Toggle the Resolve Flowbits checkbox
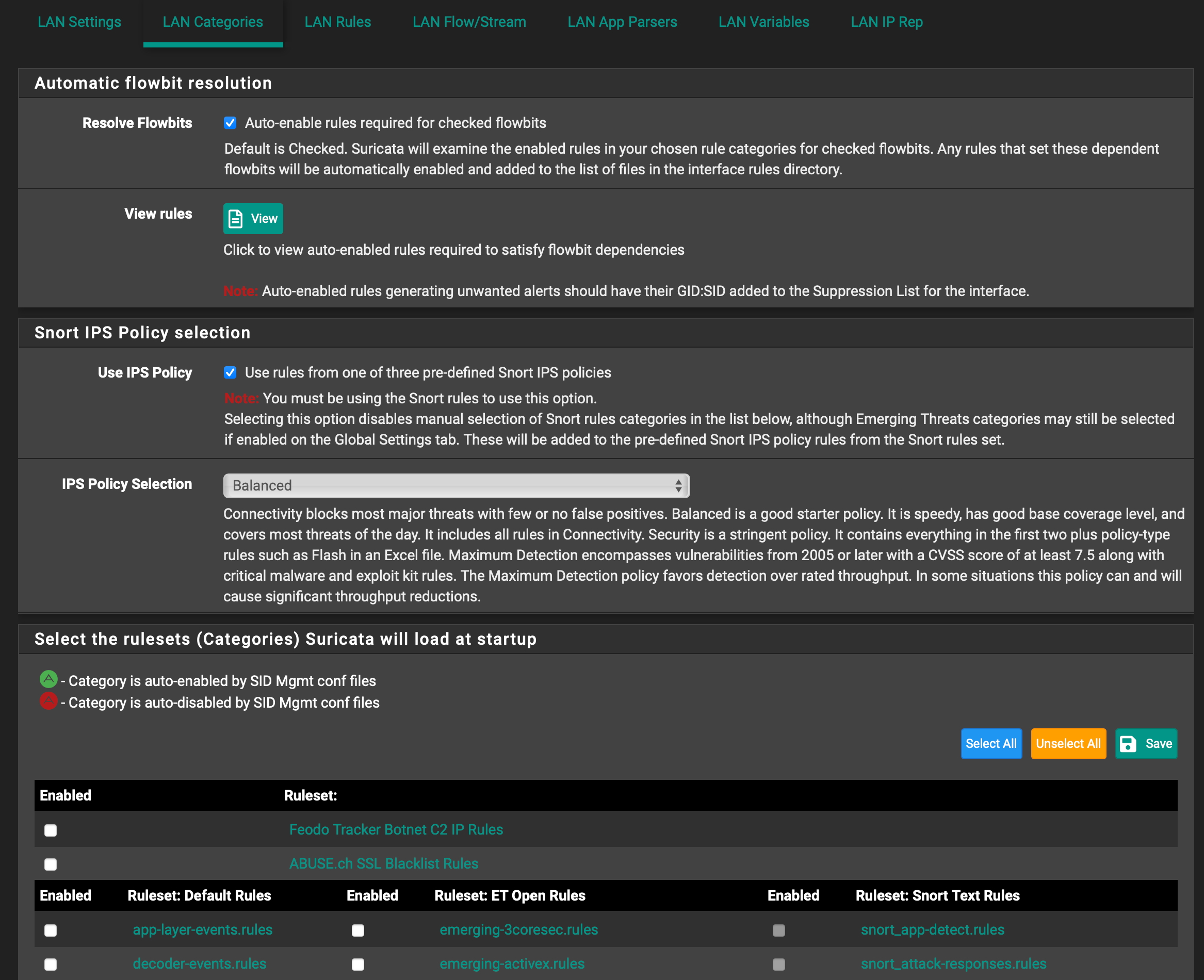The image size is (1204, 980). (230, 123)
